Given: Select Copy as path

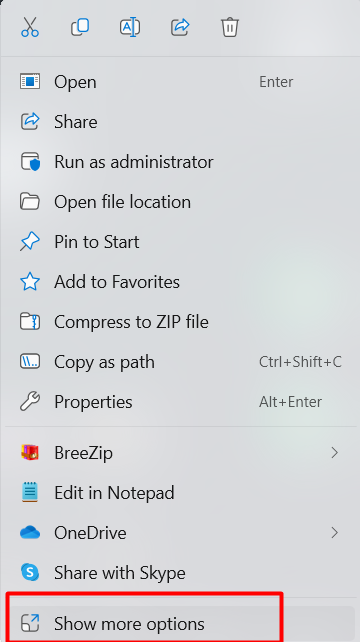Looking at the screenshot, I should coord(180,362).
